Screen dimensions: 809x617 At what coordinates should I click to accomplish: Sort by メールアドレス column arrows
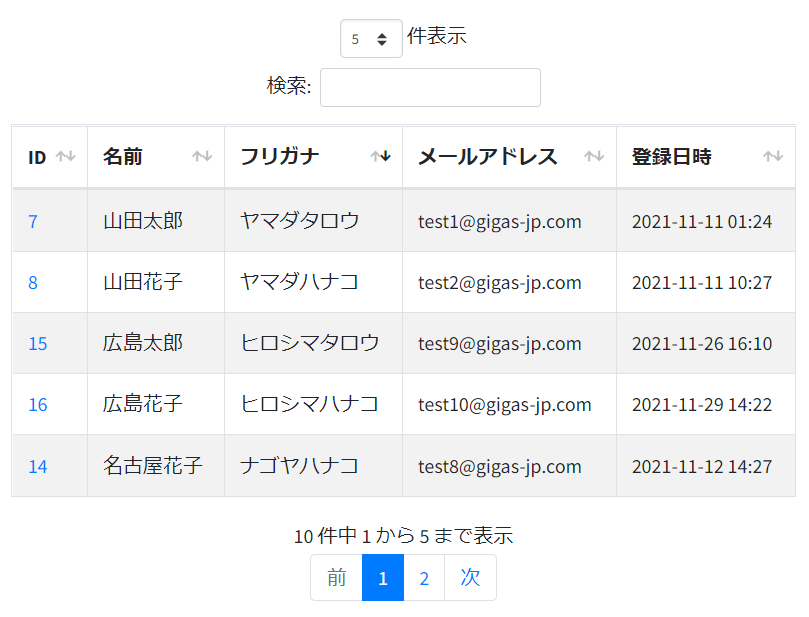[594, 156]
